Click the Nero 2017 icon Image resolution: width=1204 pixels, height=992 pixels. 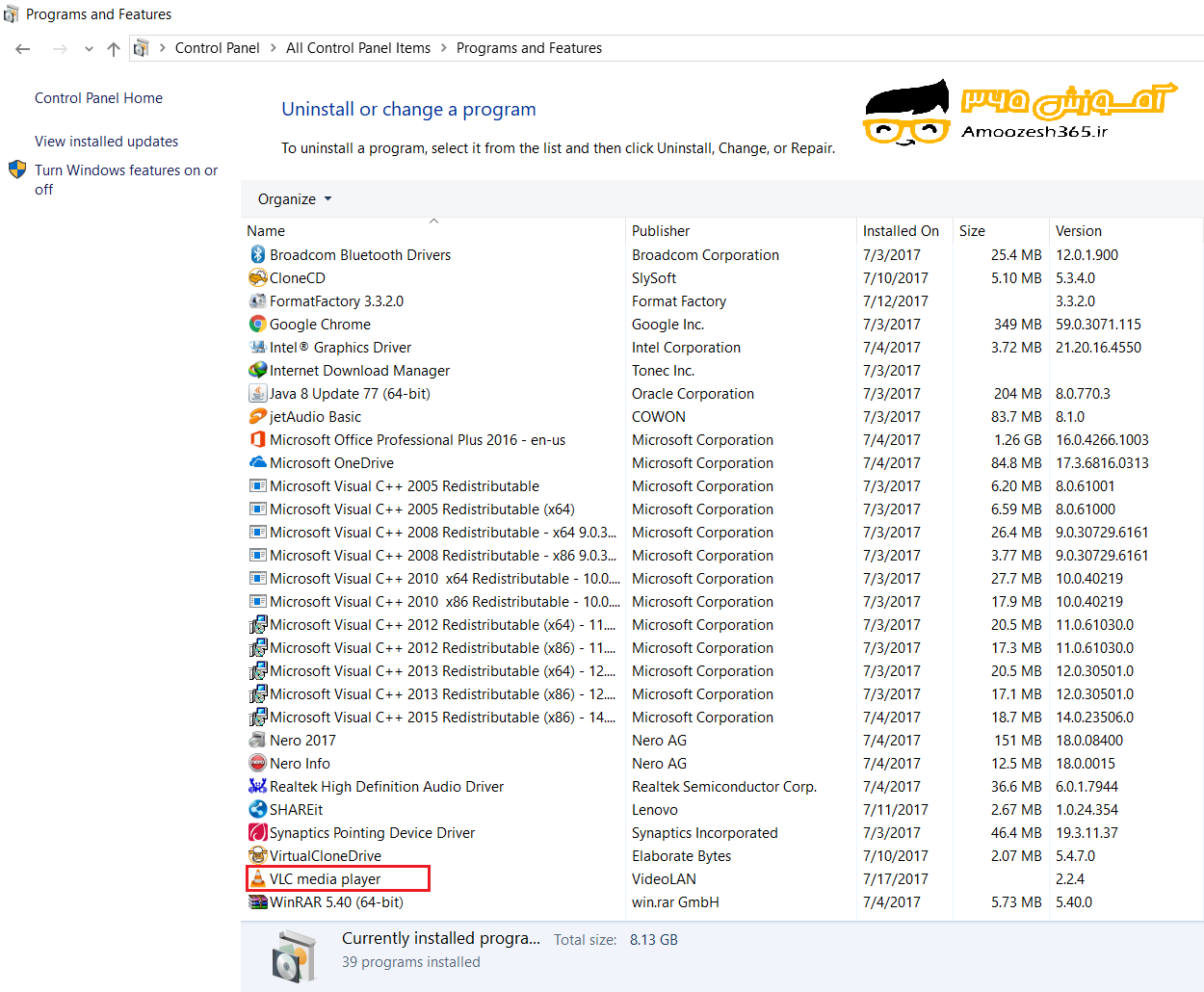257,740
